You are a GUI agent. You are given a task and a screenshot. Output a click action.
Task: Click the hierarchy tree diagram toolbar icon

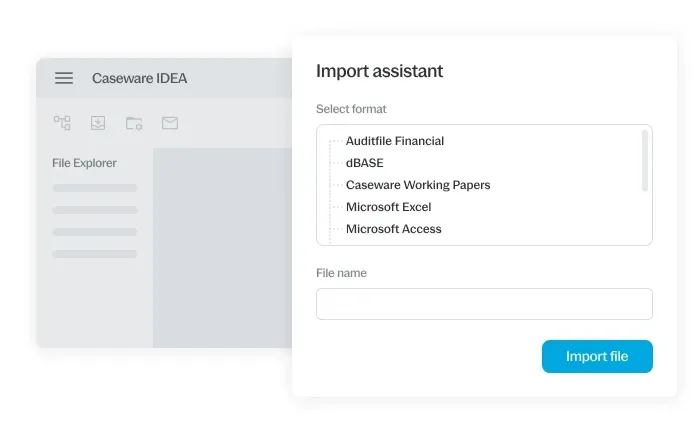tap(62, 123)
